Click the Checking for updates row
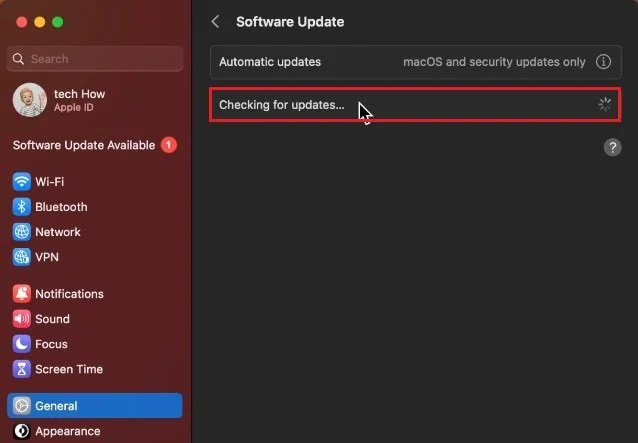Image resolution: width=638 pixels, height=443 pixels. pos(415,105)
